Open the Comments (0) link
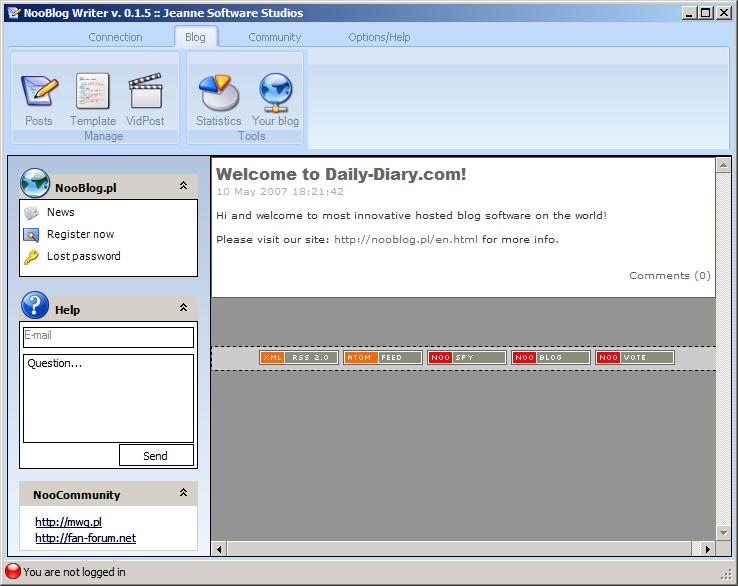 click(x=670, y=275)
